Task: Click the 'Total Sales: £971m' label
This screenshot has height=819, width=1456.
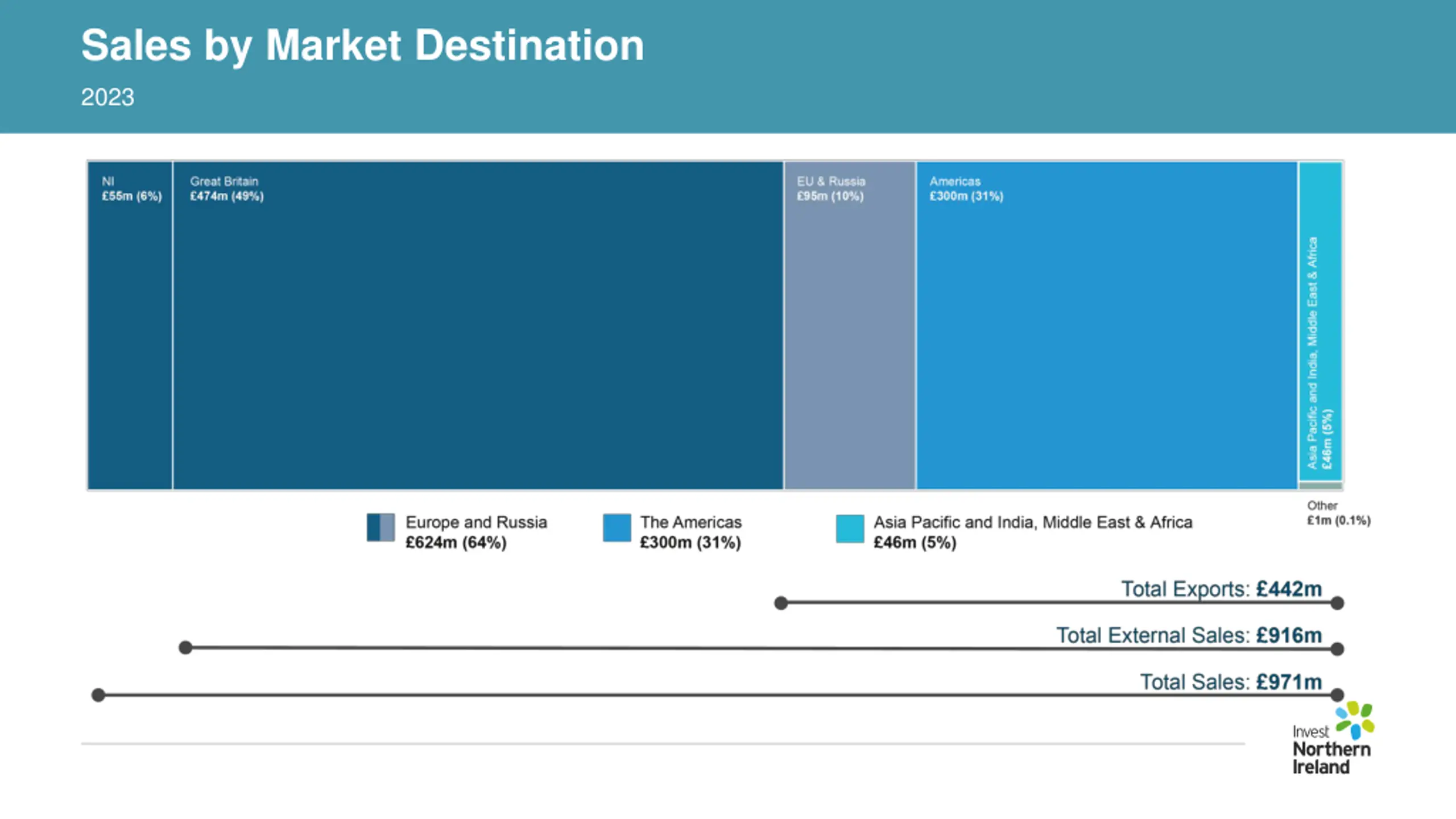Action: pos(1231,682)
